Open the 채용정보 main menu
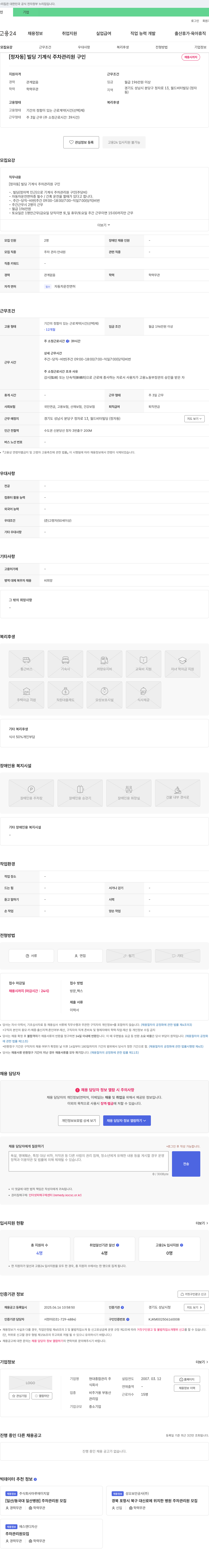 (35, 33)
